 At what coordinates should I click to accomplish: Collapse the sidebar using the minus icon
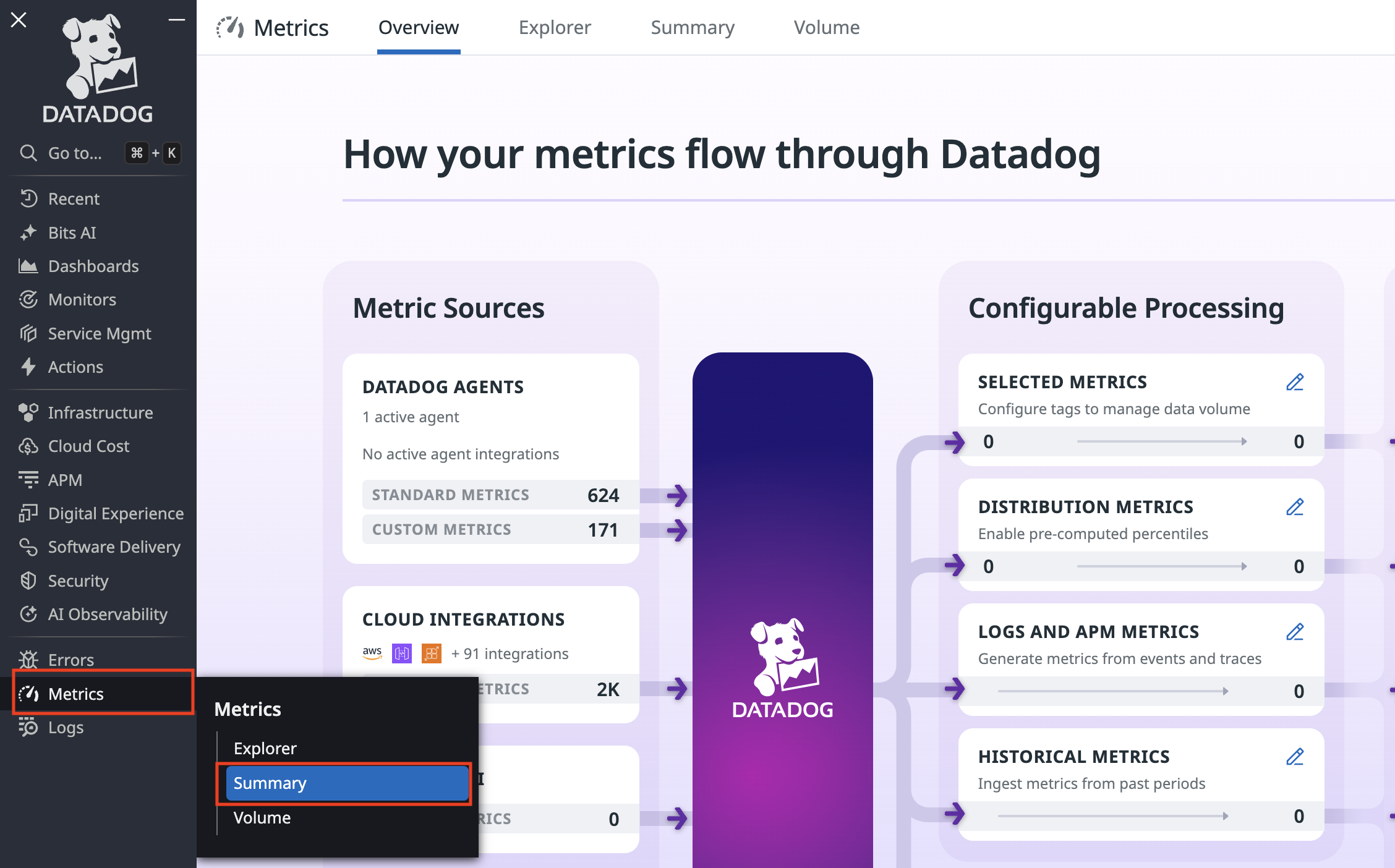pos(177,20)
